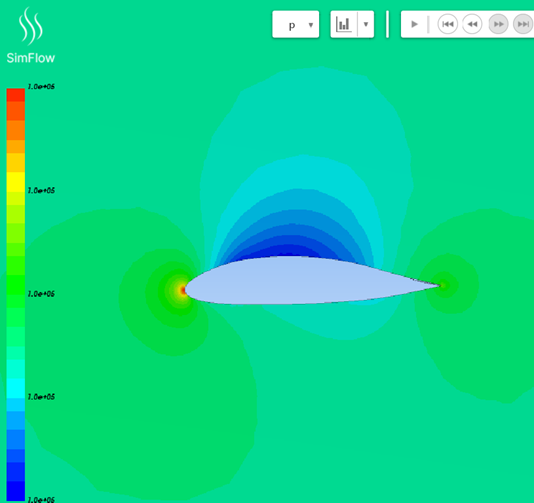Step back to previous time step

tap(472, 24)
